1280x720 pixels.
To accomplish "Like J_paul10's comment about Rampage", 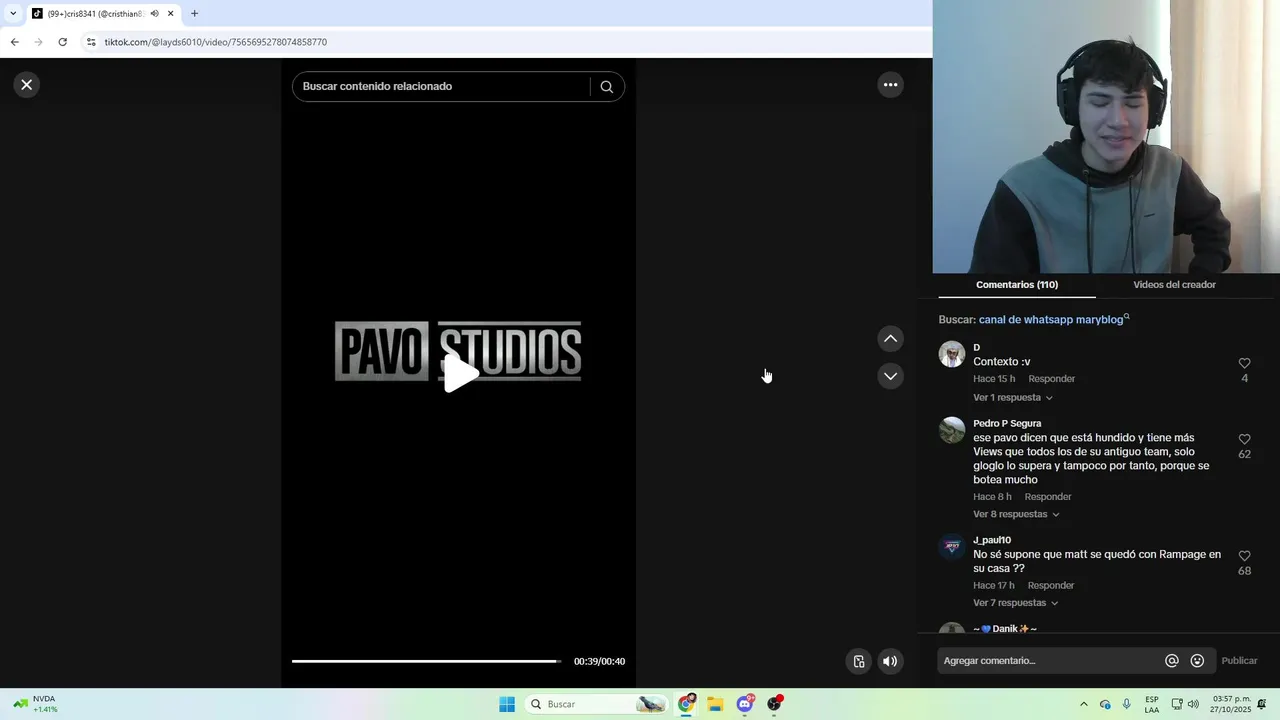I will (x=1244, y=556).
